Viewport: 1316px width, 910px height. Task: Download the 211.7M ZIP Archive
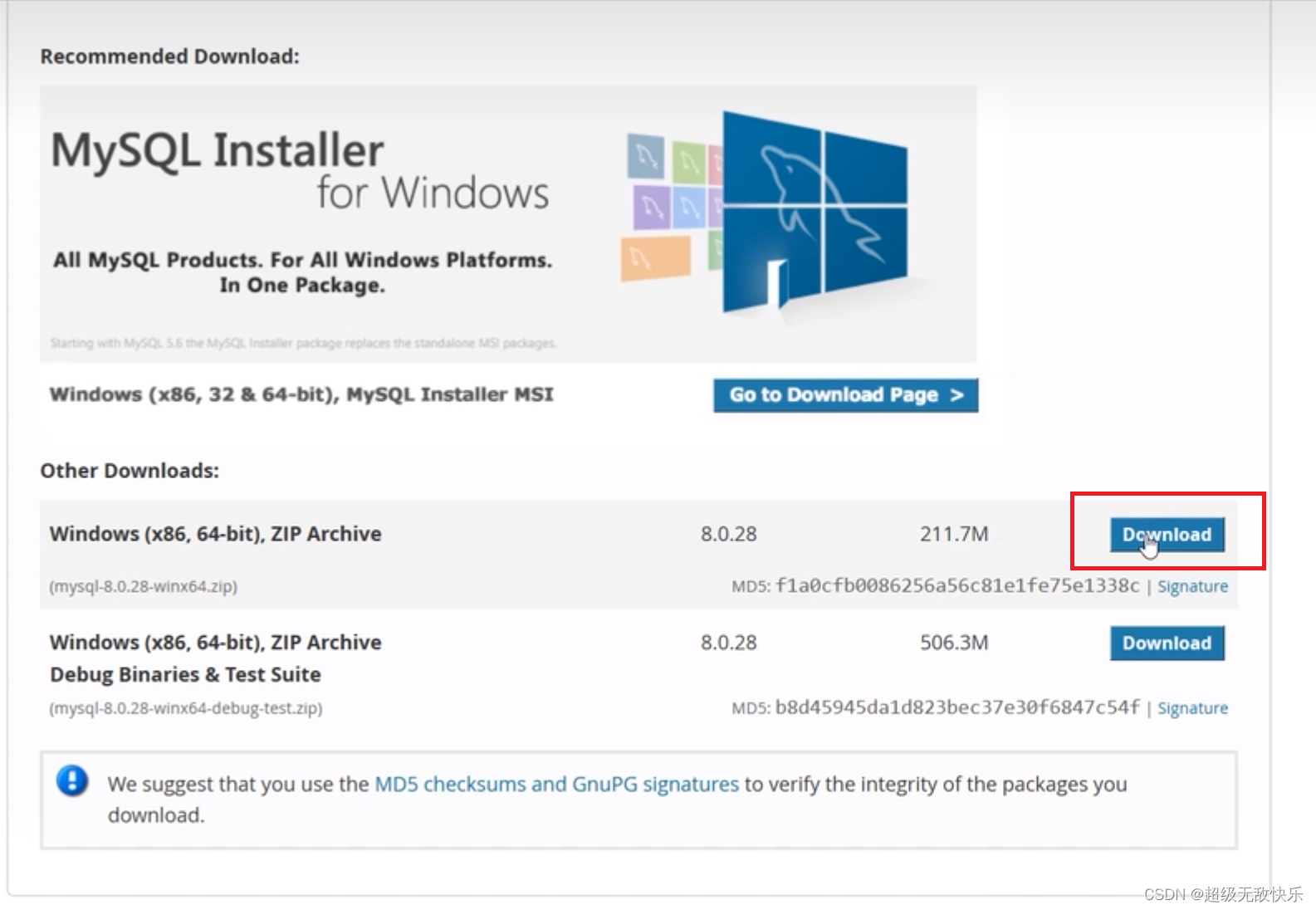[x=1167, y=535]
